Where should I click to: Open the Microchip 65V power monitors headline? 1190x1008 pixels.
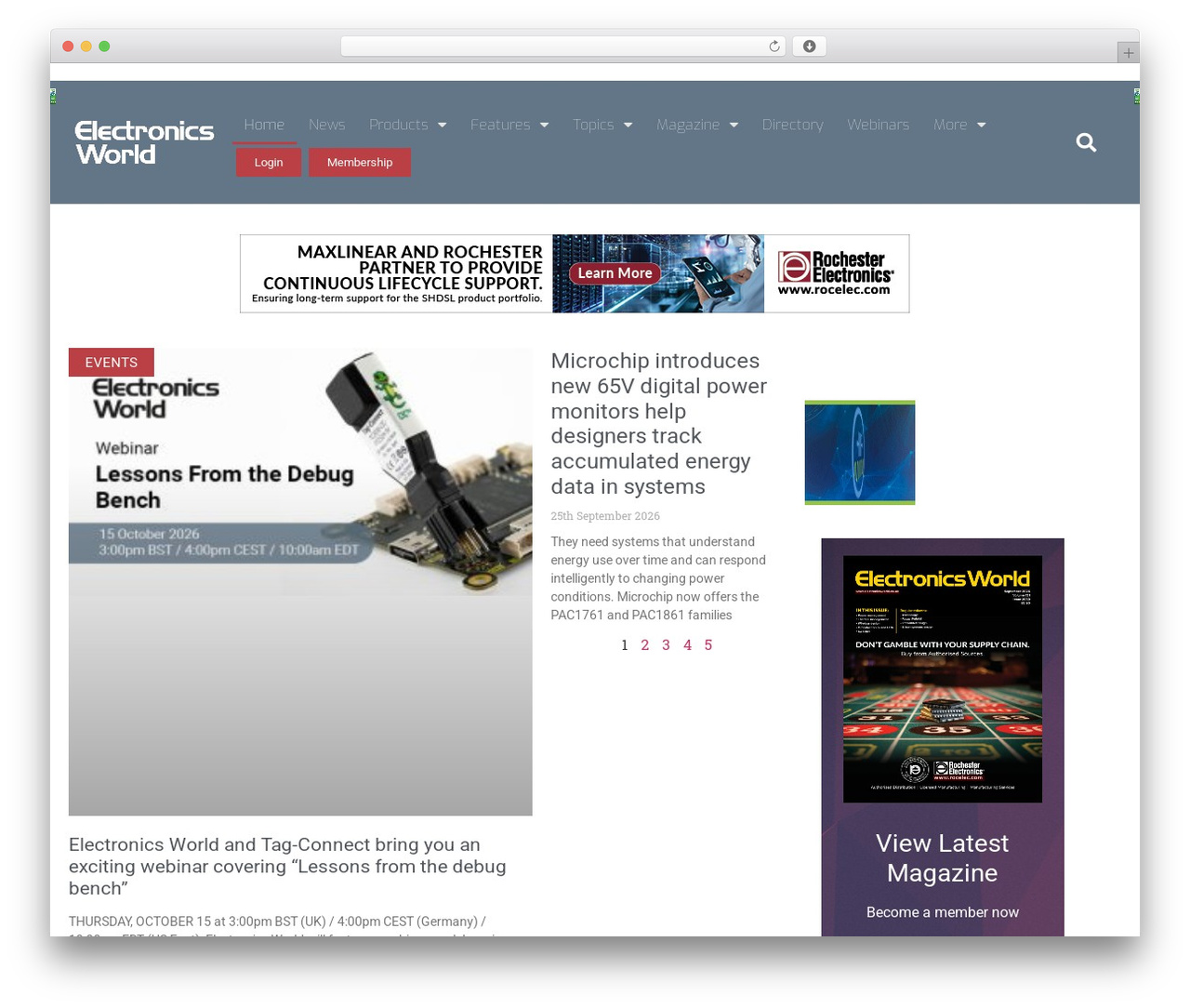pyautogui.click(x=658, y=424)
